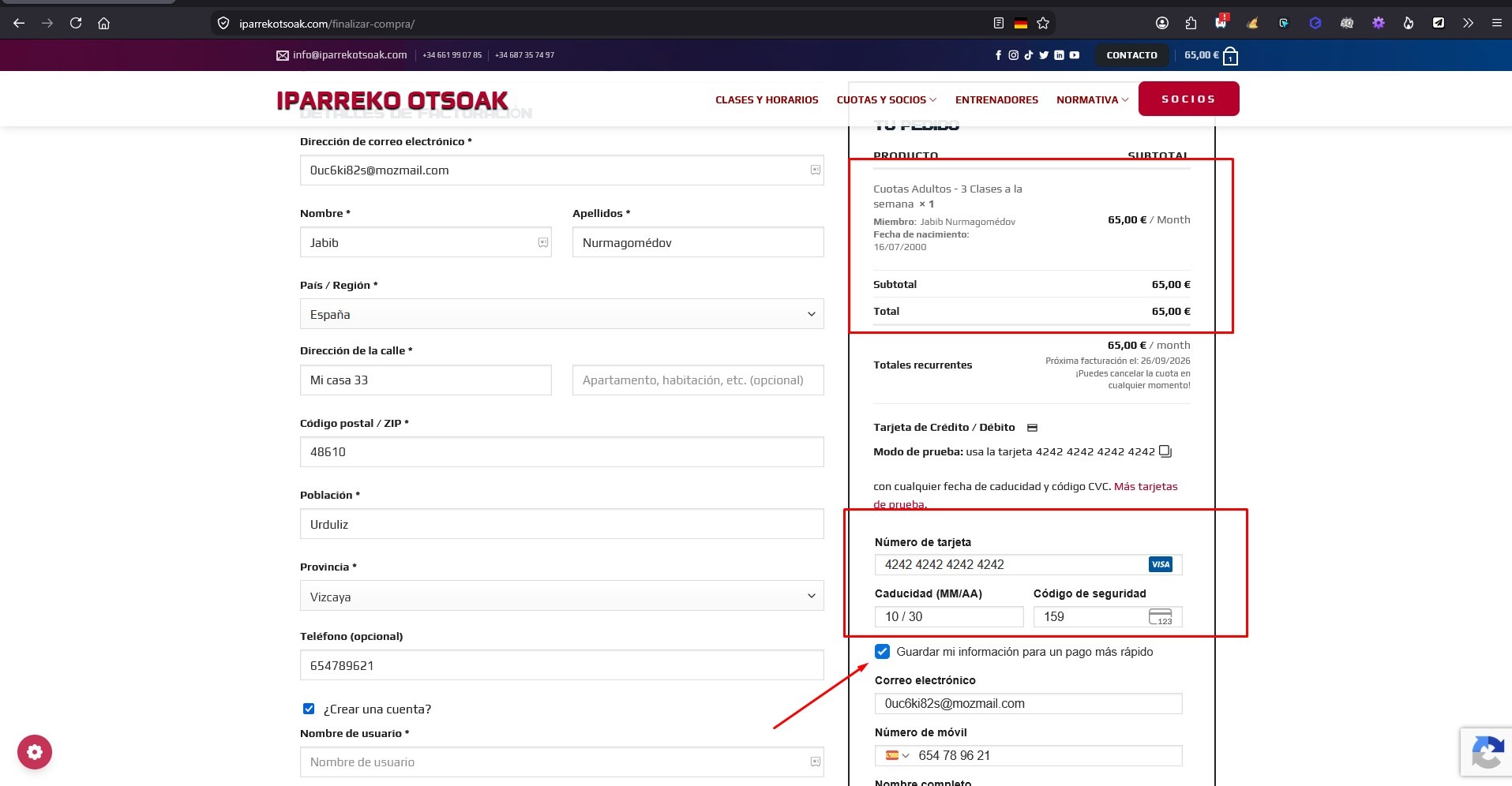Open the Instagram social icon
The width and height of the screenshot is (1512, 786).
point(1013,55)
